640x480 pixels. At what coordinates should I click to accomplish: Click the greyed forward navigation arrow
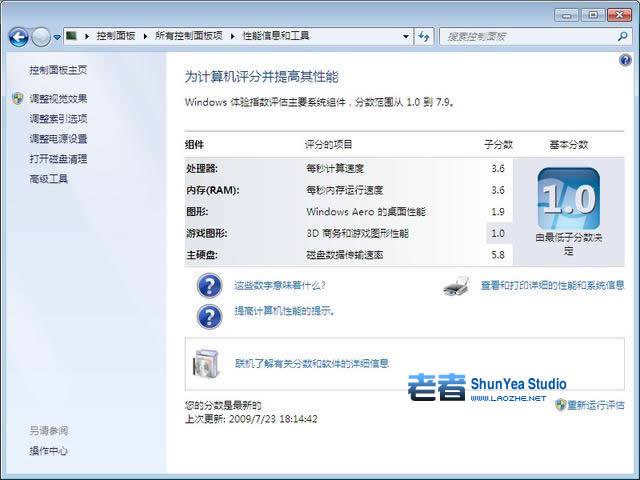coord(41,37)
